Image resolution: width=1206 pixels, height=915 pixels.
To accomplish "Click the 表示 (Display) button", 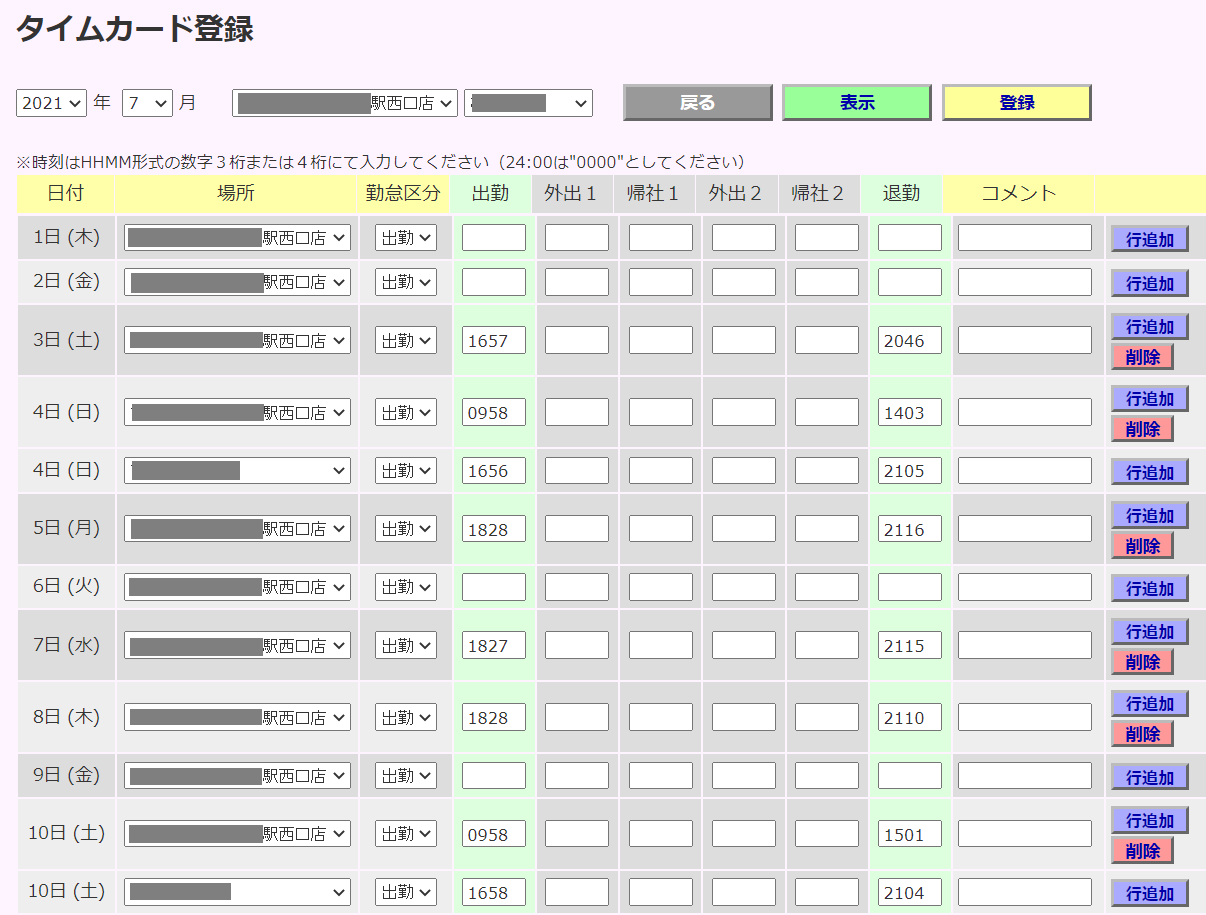I will [856, 102].
